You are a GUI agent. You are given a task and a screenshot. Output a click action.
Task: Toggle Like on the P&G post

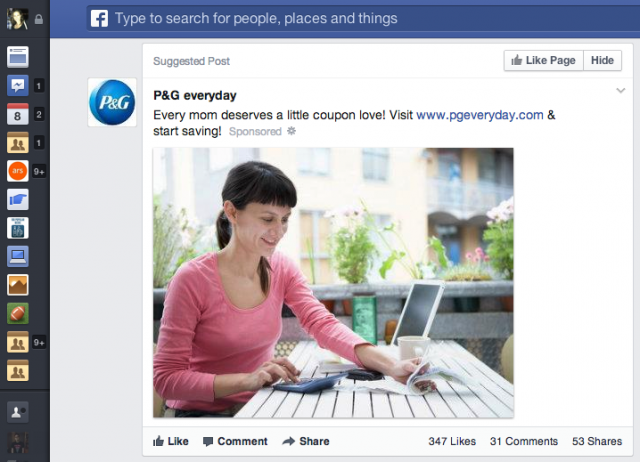(171, 441)
